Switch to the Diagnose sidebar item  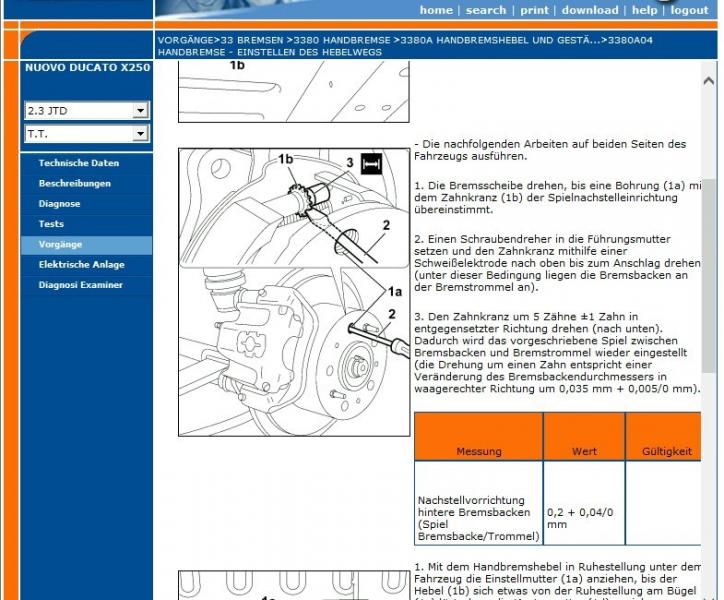[59, 204]
